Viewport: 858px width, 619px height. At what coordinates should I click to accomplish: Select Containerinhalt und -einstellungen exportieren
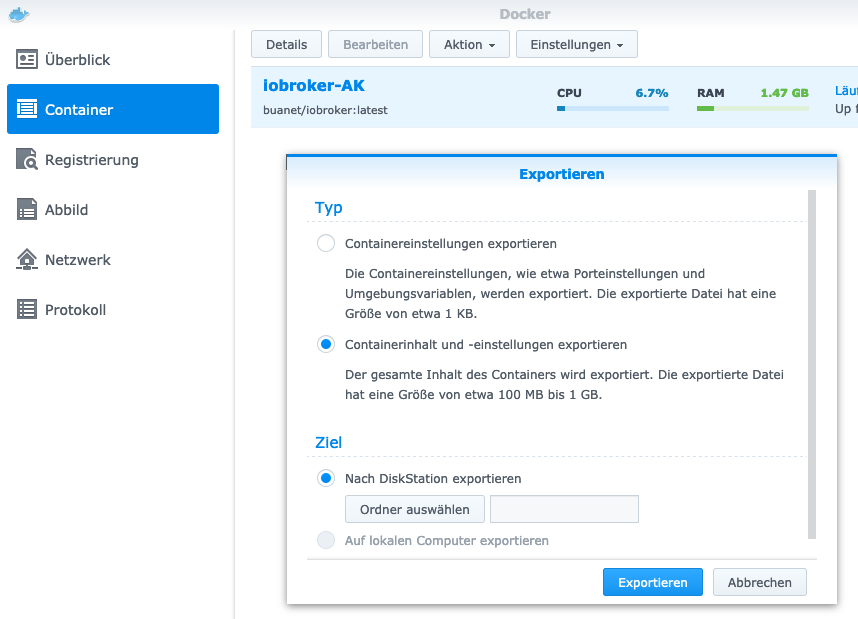(326, 345)
